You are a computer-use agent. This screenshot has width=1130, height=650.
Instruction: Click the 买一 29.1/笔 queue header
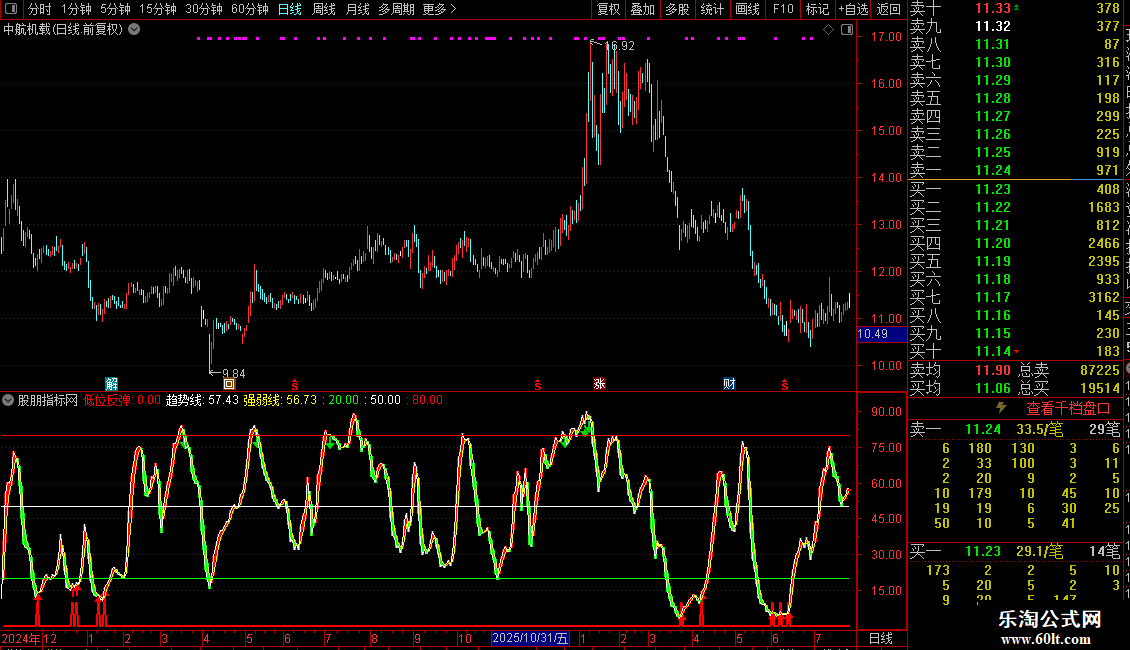pyautogui.click(x=1015, y=552)
